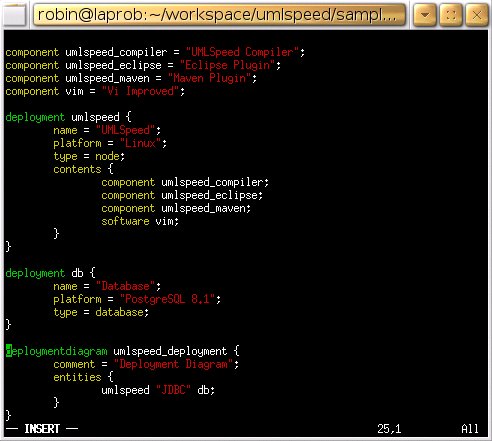The width and height of the screenshot is (492, 441).
Task: Click the type = database value
Action: point(119,312)
